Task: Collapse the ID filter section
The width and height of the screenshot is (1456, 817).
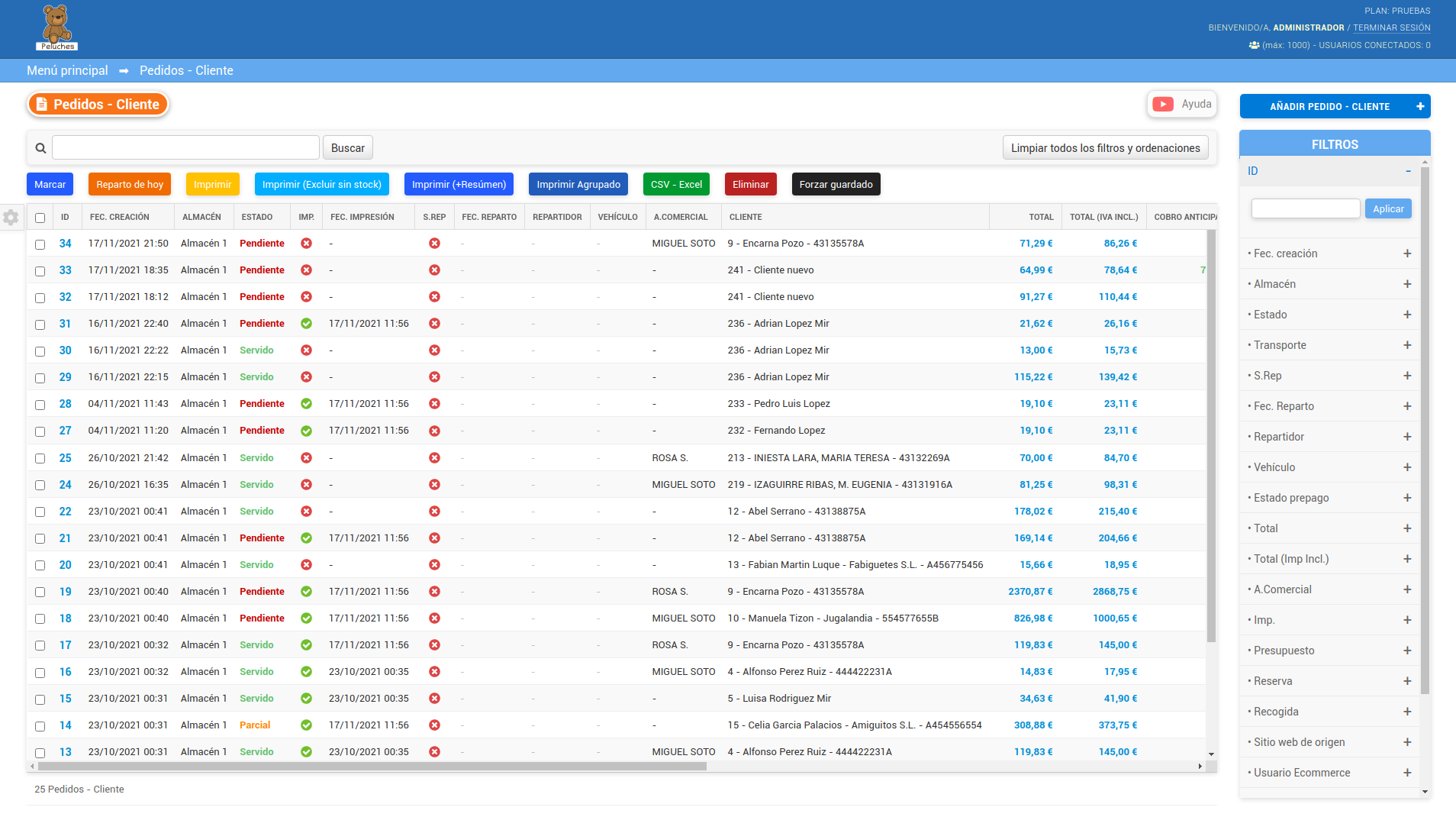Action: click(x=1408, y=170)
